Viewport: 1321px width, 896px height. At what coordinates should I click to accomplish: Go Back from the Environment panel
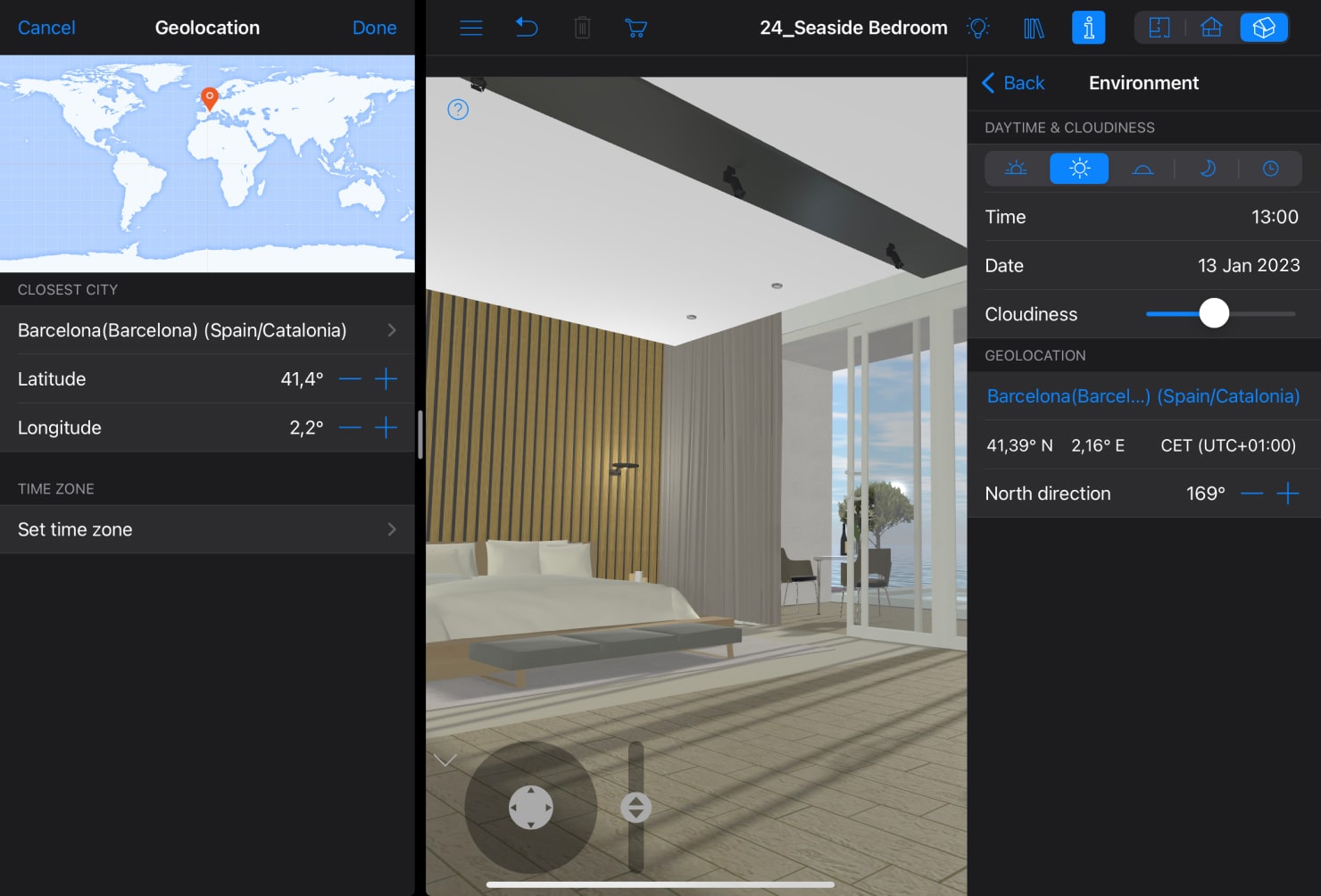[x=1012, y=82]
